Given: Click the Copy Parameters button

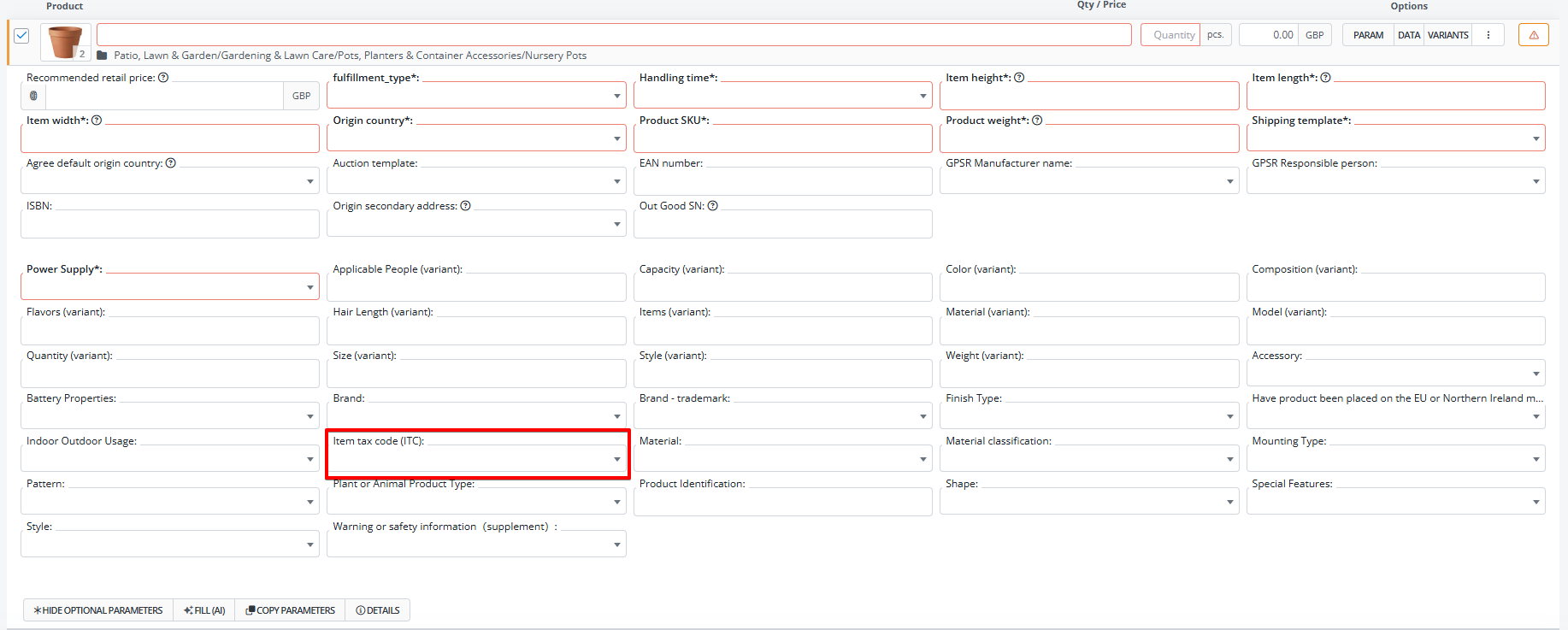Looking at the screenshot, I should coord(291,610).
